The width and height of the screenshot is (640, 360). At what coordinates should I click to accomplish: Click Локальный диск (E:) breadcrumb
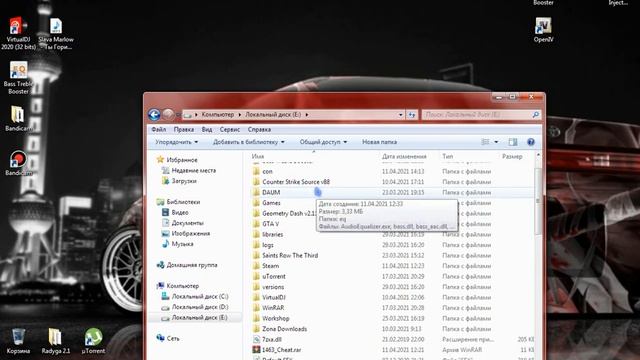coord(273,115)
